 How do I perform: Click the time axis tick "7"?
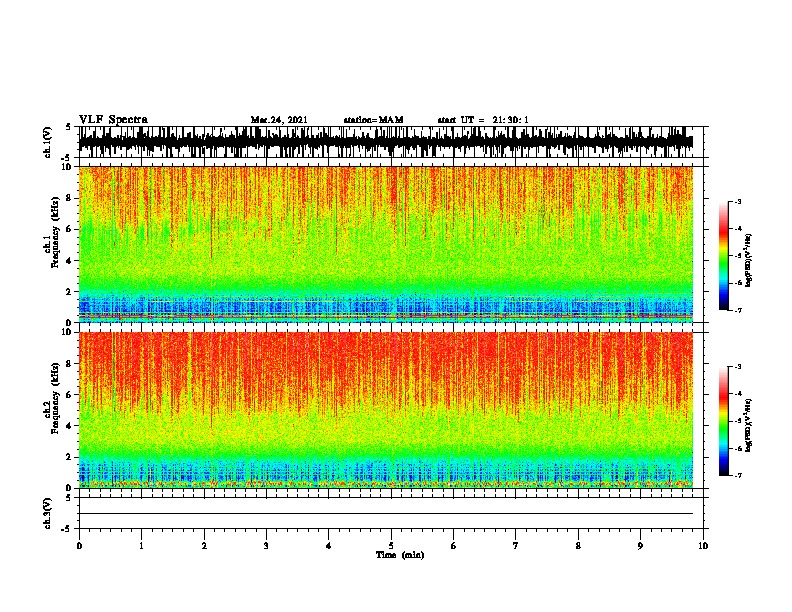point(516,546)
